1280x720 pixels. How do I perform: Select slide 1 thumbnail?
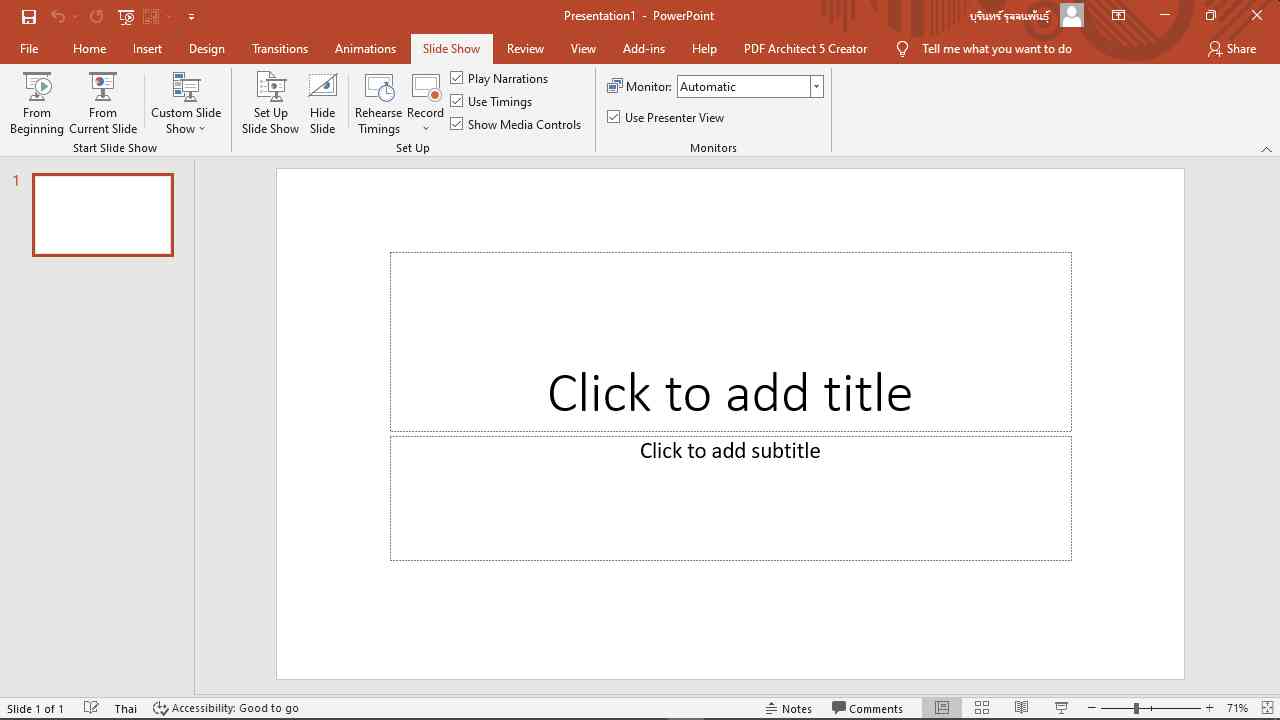coord(103,215)
